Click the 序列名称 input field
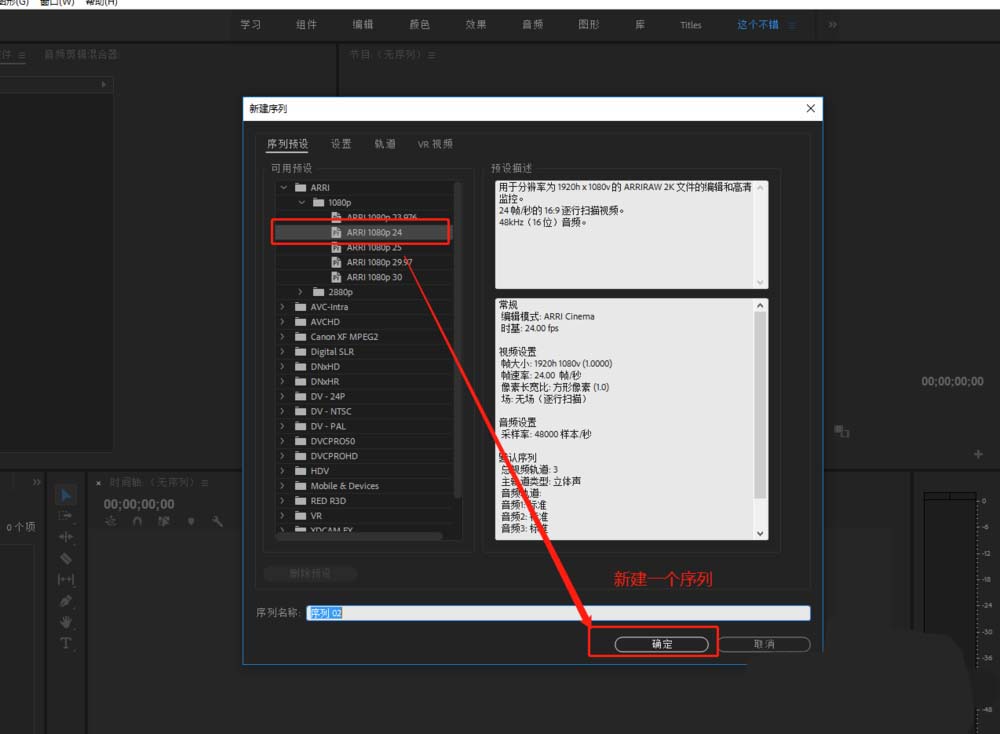 click(558, 613)
